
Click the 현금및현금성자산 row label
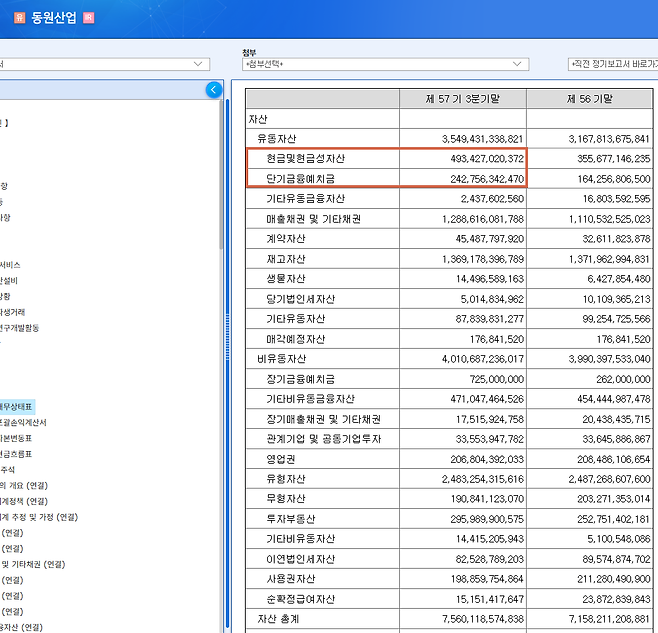[x=306, y=159]
